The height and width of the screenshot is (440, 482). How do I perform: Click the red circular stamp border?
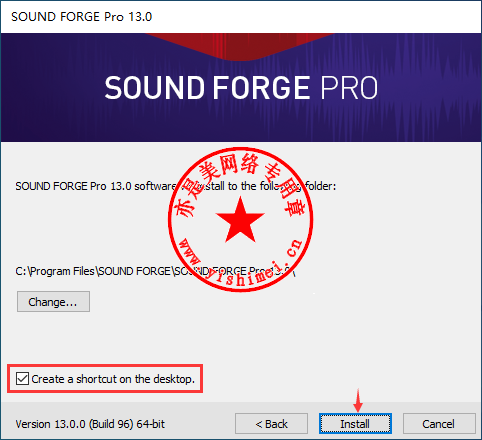(240, 148)
